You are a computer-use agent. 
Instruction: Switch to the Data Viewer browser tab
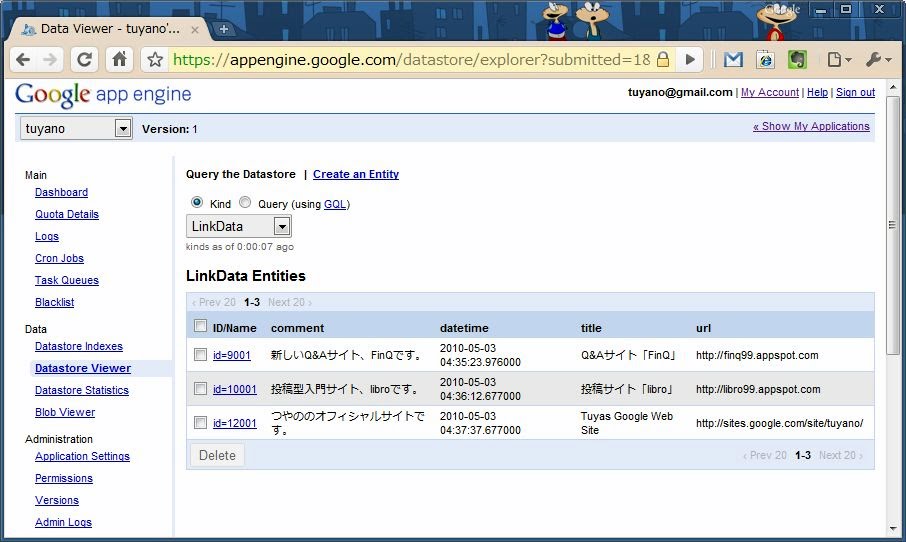pos(110,29)
